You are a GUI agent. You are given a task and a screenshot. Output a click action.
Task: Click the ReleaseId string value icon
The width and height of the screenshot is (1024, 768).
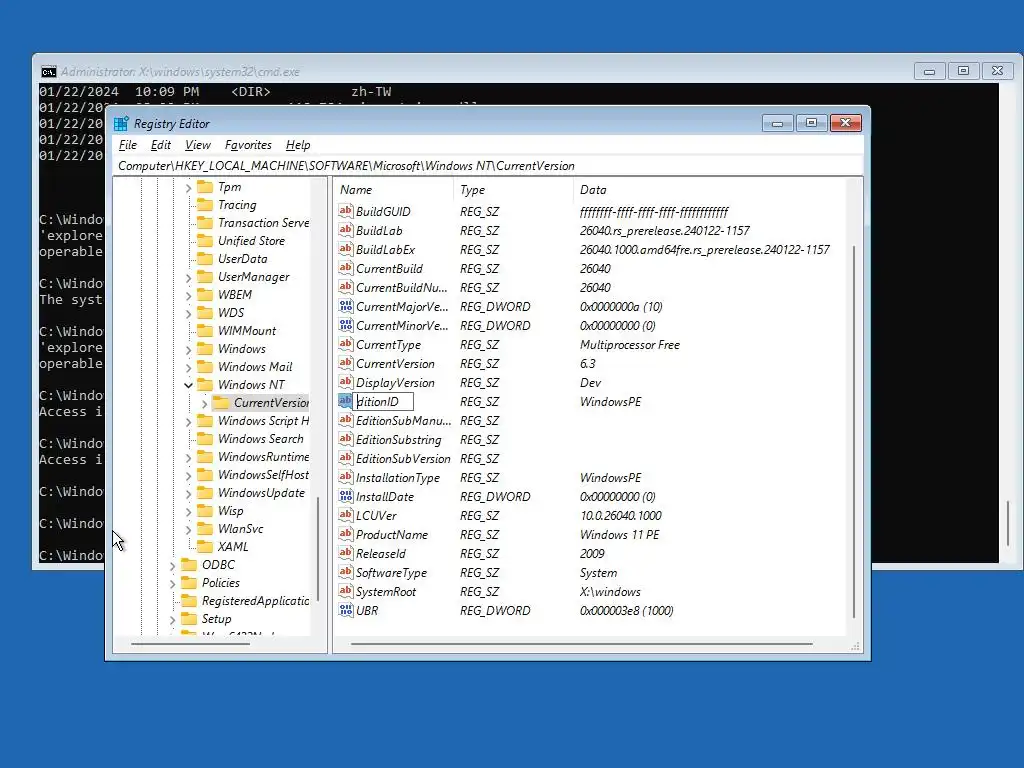(x=345, y=552)
